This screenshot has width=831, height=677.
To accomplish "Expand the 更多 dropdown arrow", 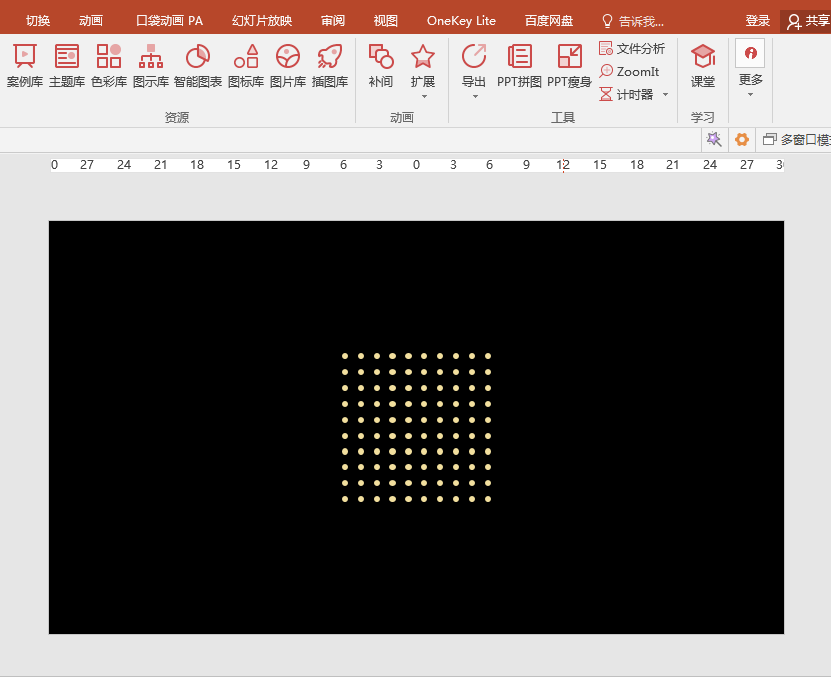I will point(750,95).
